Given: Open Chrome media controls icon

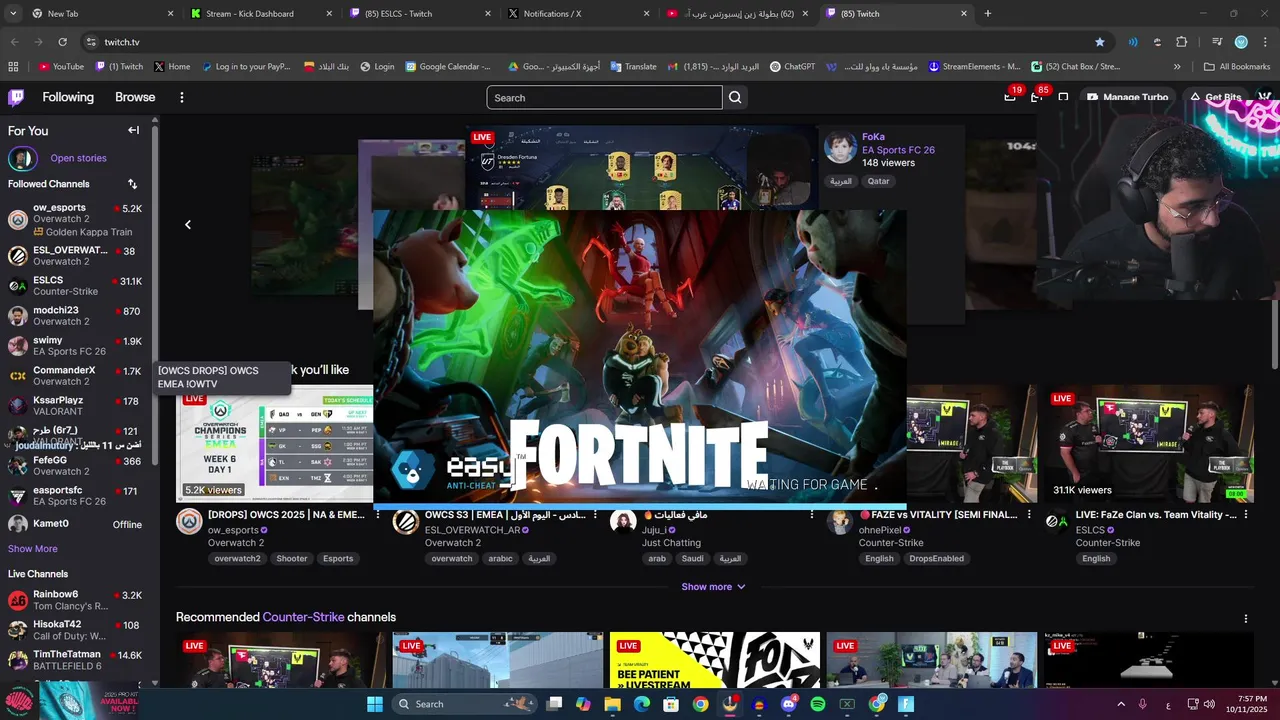Looking at the screenshot, I should (1217, 42).
